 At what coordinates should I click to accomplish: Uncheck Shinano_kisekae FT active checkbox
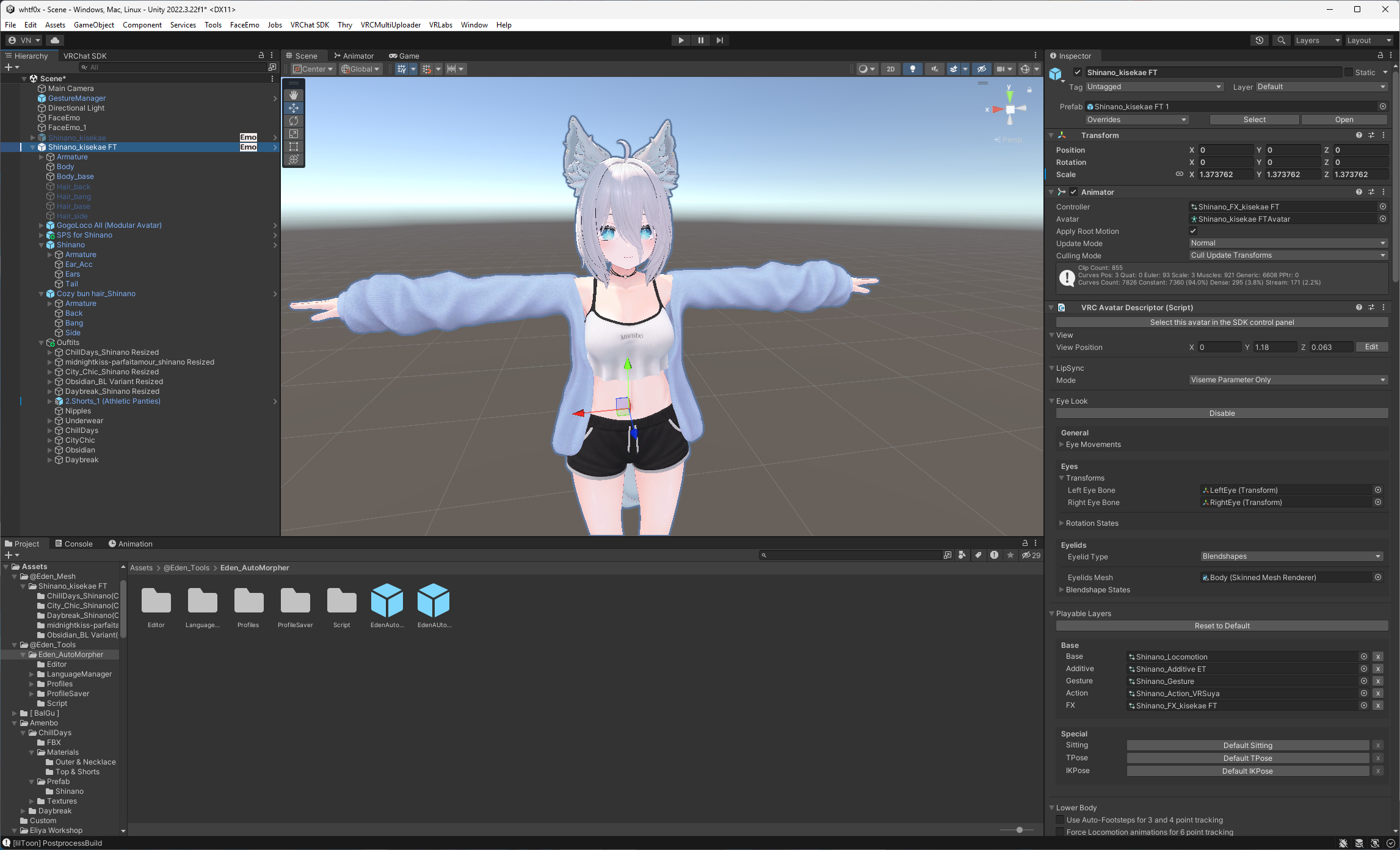point(1078,72)
